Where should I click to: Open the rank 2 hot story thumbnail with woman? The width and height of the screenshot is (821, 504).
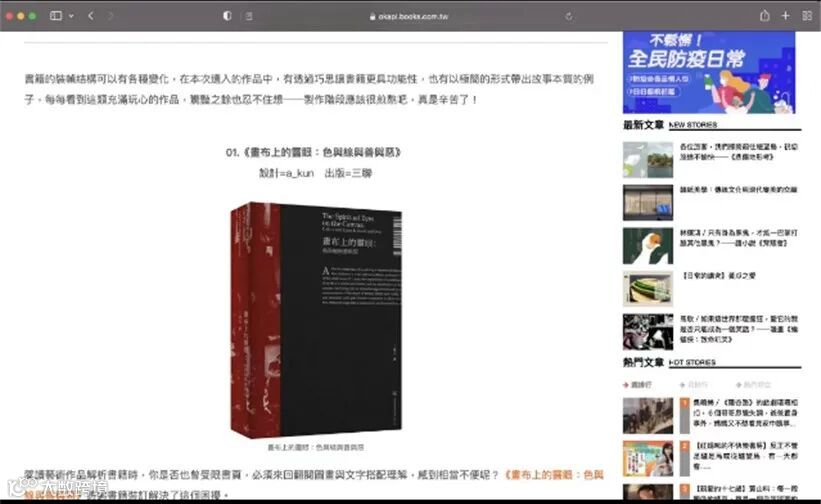648,458
